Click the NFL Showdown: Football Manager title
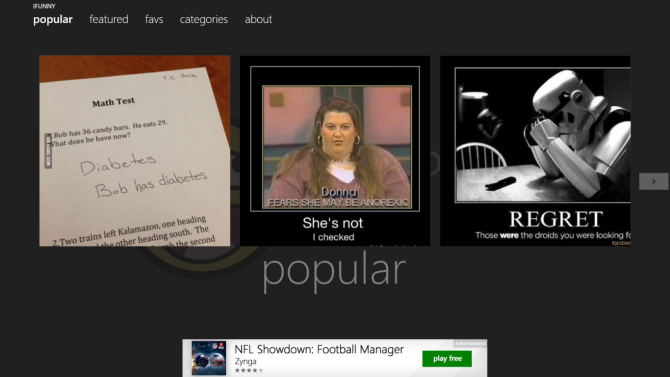The image size is (670, 377). pyautogui.click(x=319, y=349)
